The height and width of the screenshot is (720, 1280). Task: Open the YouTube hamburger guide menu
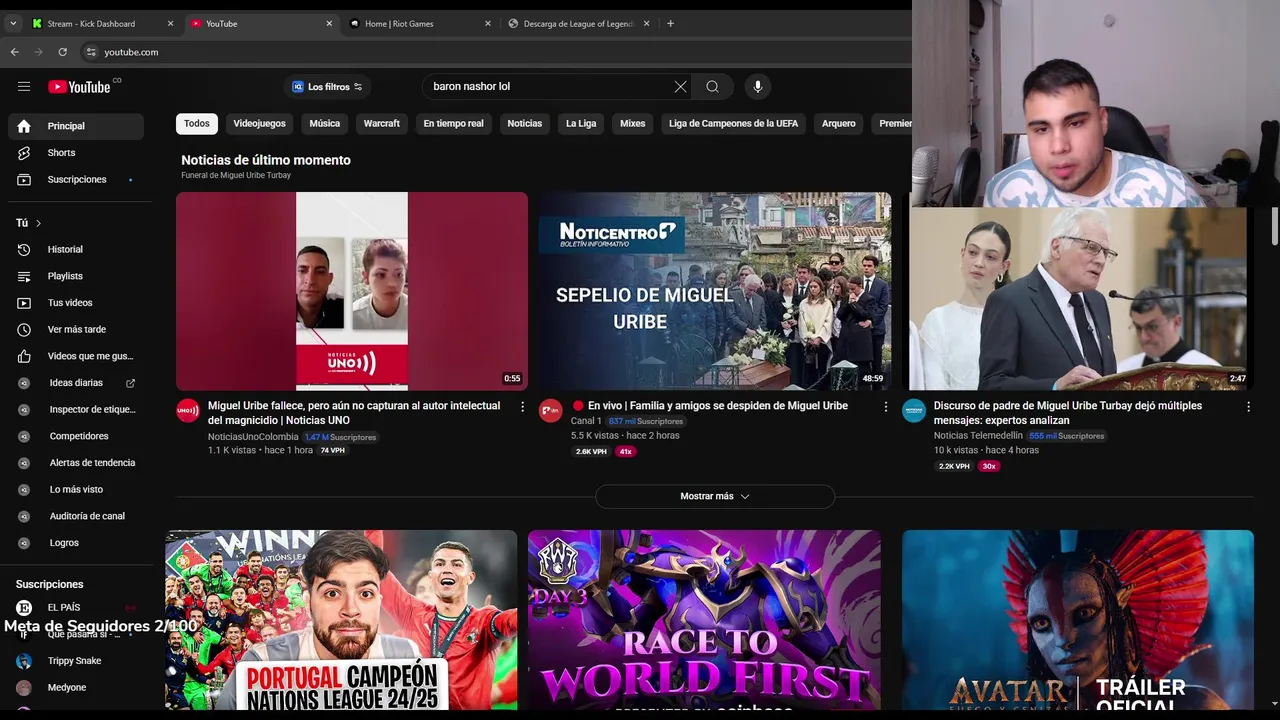24,87
